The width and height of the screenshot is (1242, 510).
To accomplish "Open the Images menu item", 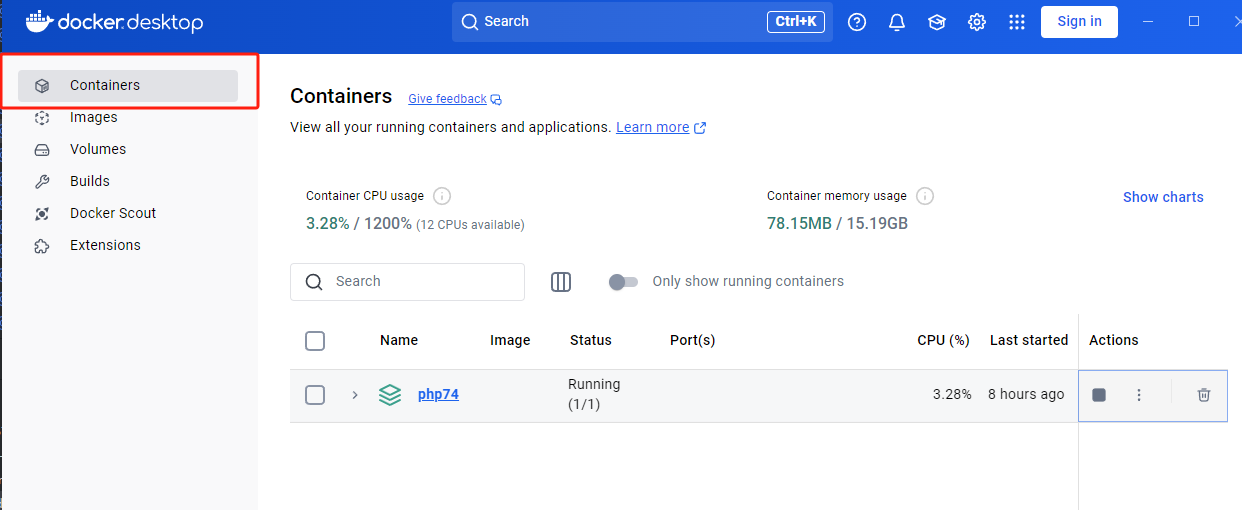I will (x=128, y=118).
